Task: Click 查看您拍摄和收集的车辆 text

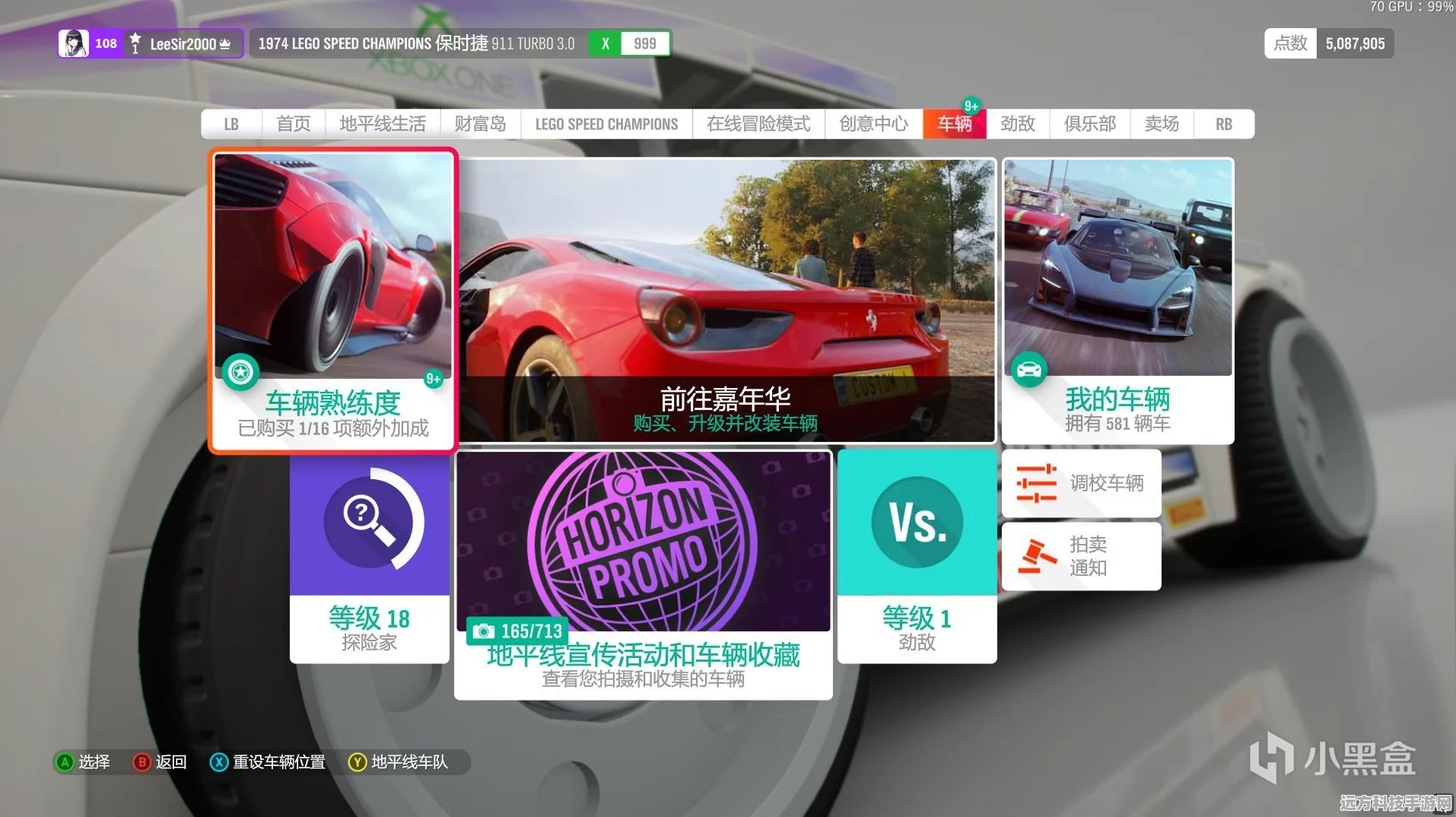Action: (x=643, y=679)
